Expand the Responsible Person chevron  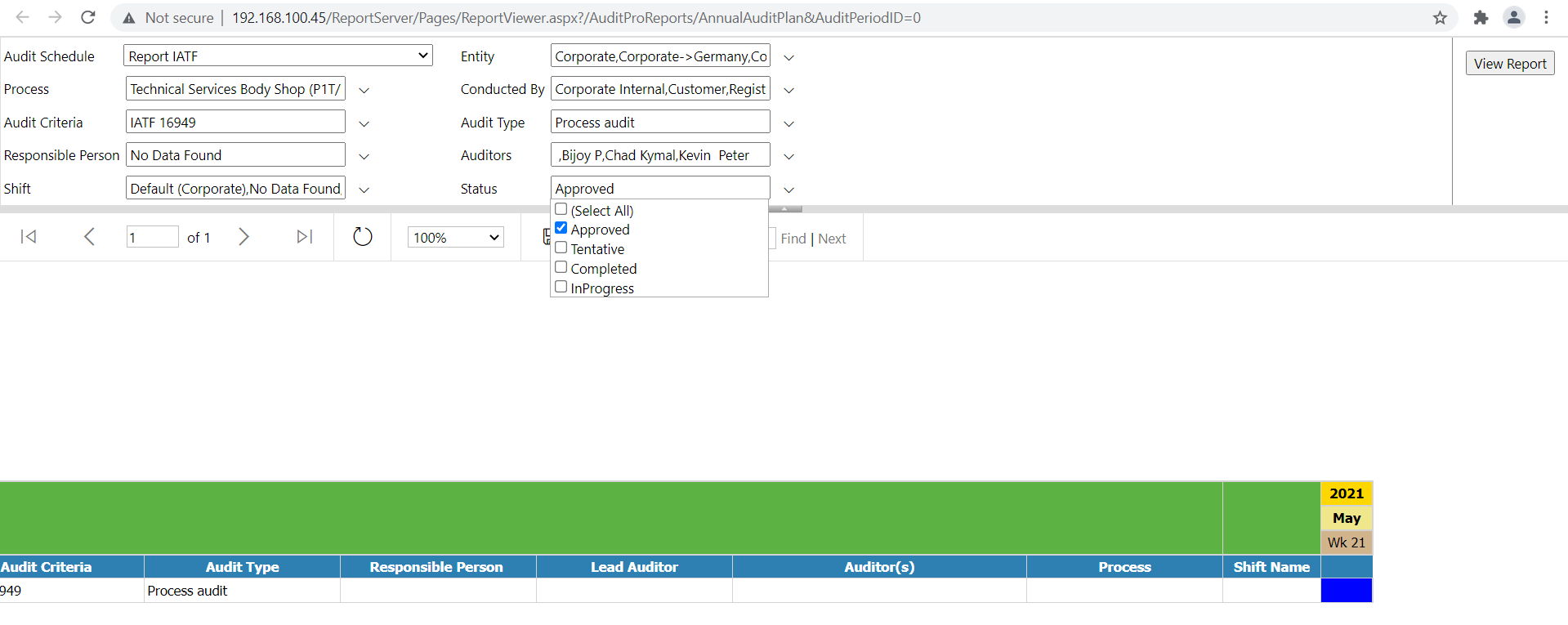364,156
